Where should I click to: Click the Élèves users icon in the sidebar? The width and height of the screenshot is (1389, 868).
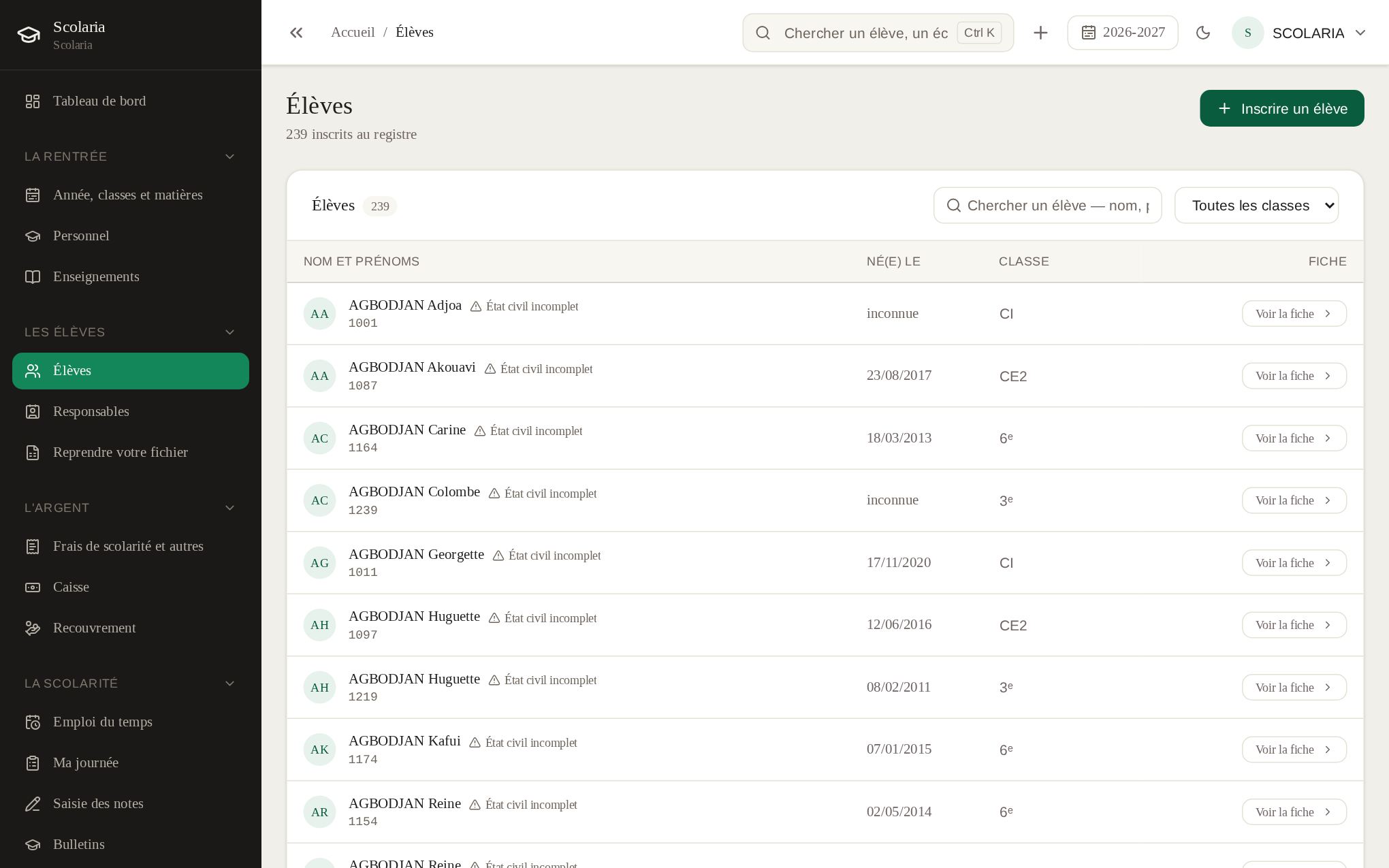33,371
